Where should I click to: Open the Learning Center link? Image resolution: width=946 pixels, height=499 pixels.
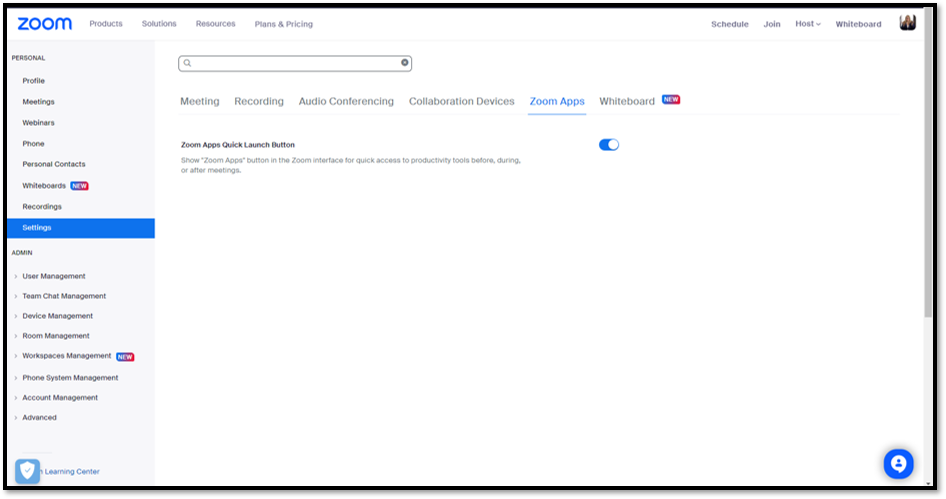pos(72,472)
